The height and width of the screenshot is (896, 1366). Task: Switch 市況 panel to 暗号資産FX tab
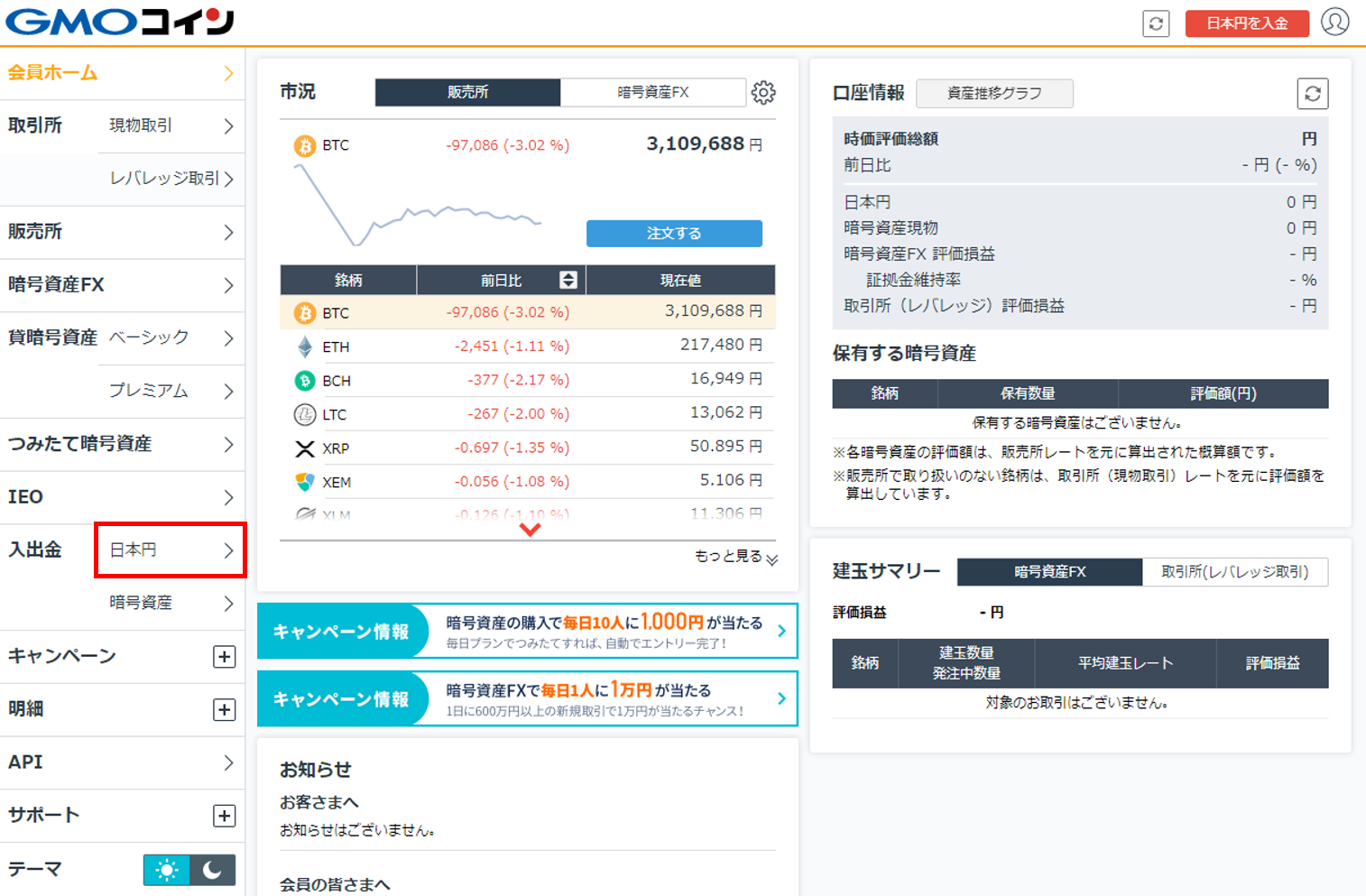tap(652, 91)
